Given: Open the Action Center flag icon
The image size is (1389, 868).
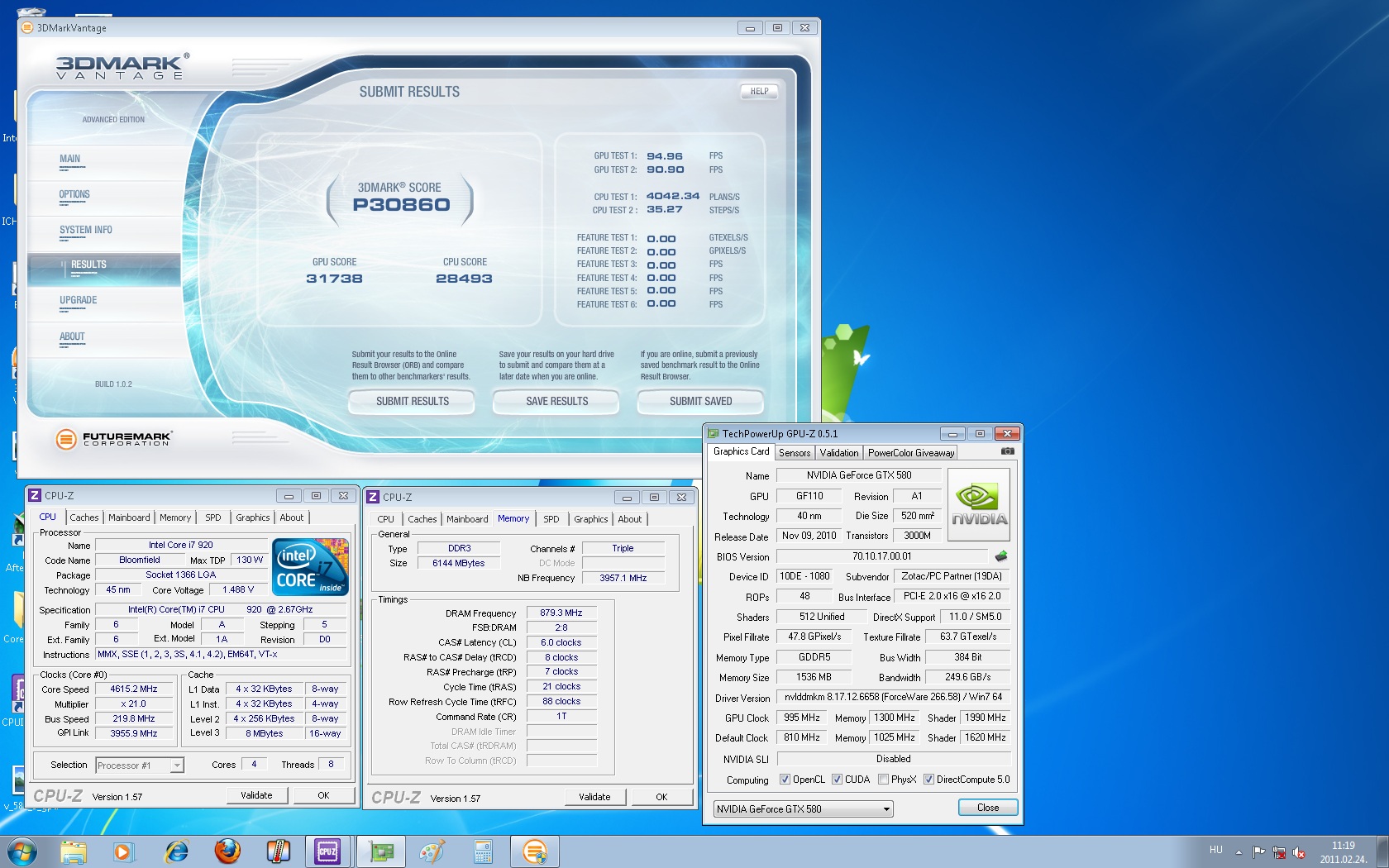Looking at the screenshot, I should click(x=1258, y=851).
